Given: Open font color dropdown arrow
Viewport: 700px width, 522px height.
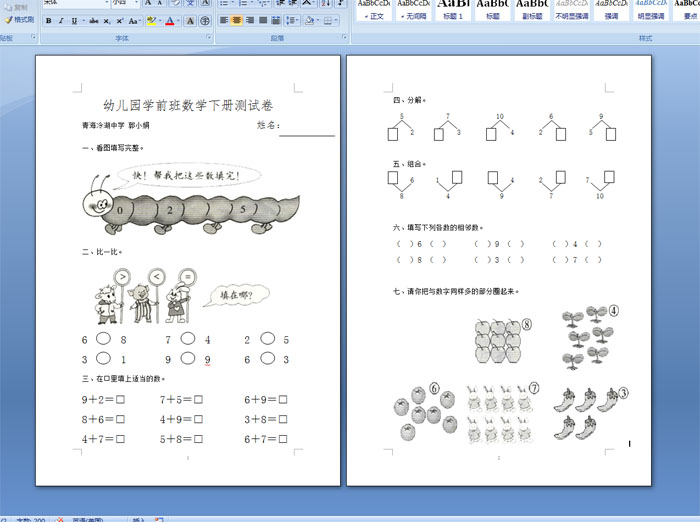Looking at the screenshot, I should click(178, 21).
